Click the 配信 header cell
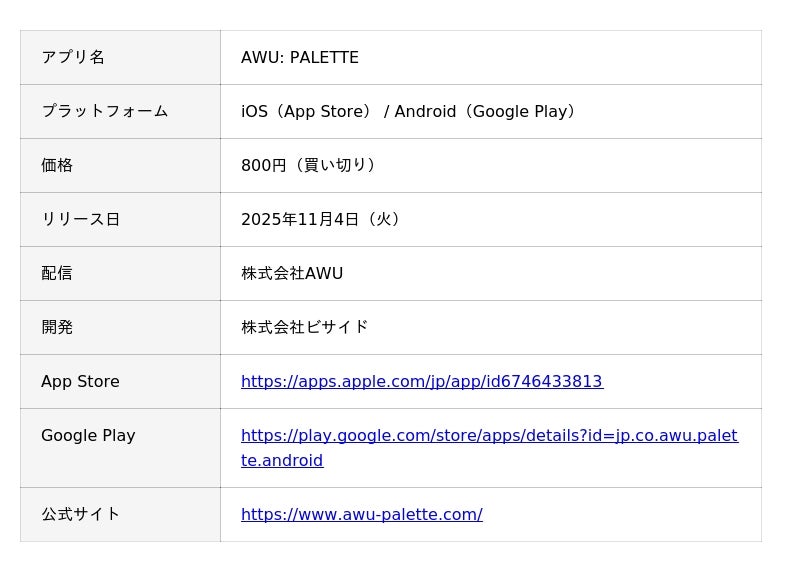The image size is (800, 572). tap(57, 274)
